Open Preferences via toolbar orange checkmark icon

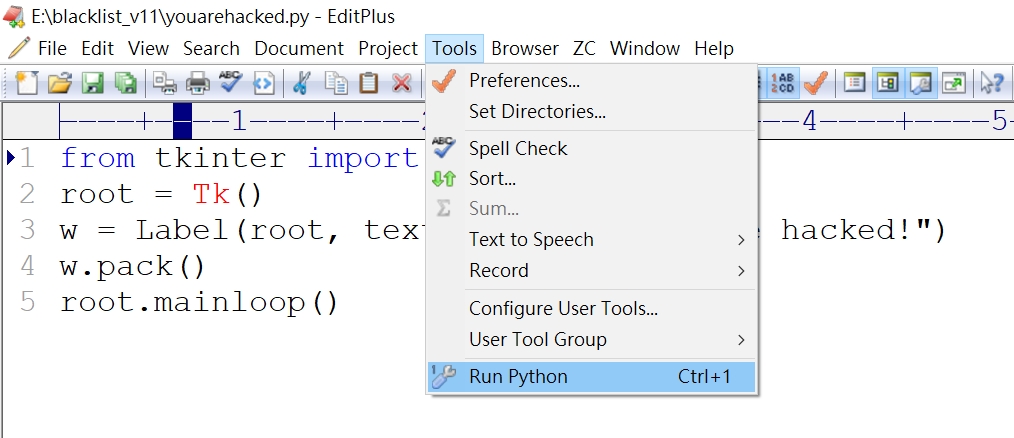[x=816, y=83]
